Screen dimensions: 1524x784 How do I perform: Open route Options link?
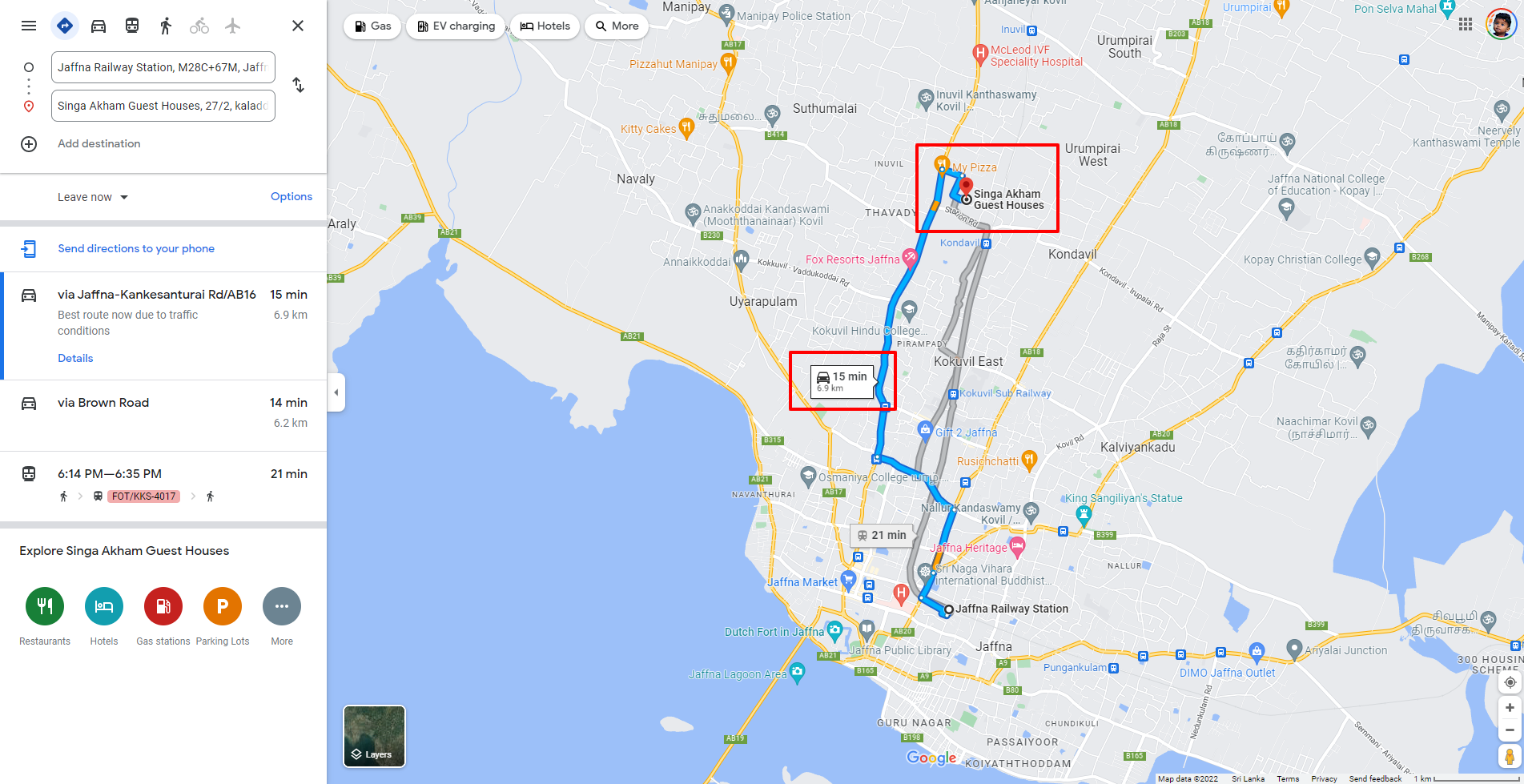[x=292, y=196]
